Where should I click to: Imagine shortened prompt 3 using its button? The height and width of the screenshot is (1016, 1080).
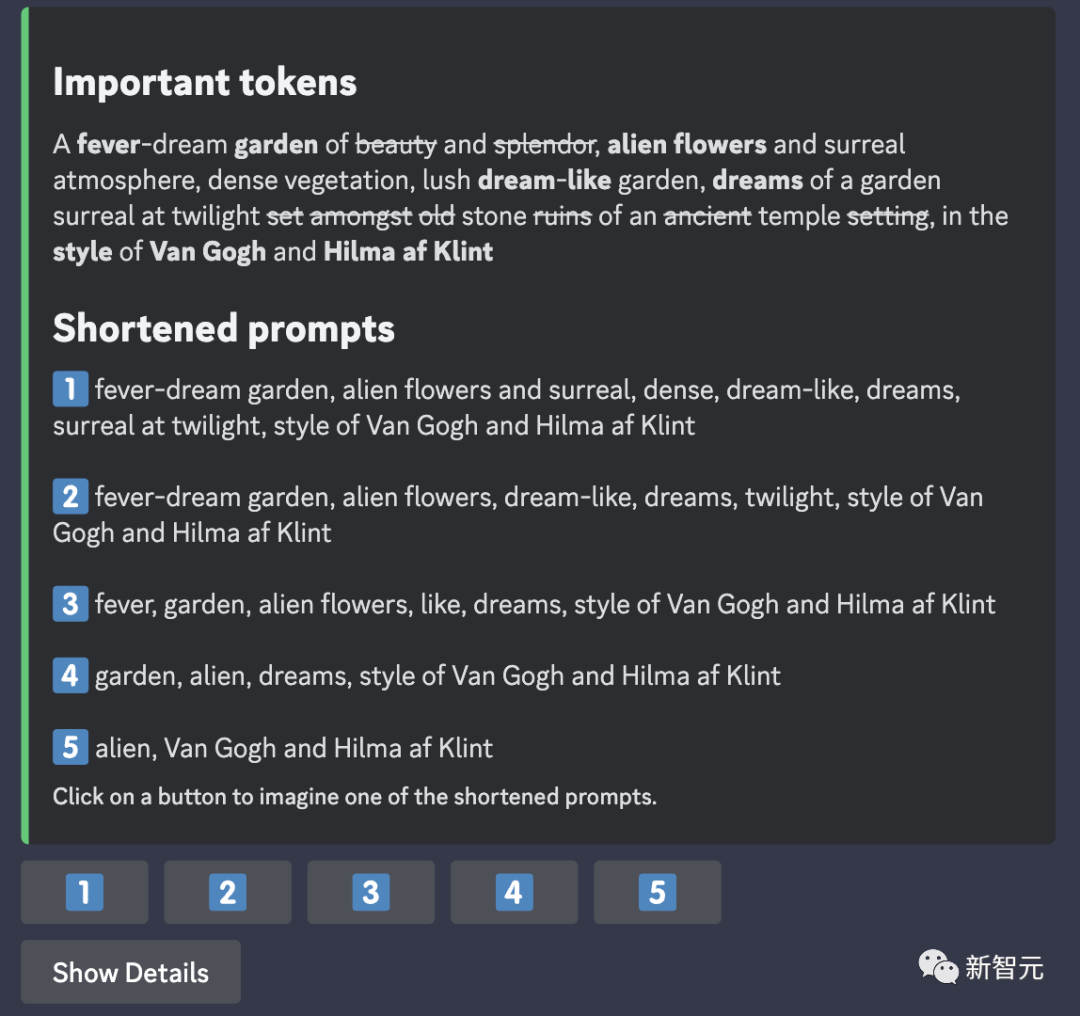[x=370, y=892]
